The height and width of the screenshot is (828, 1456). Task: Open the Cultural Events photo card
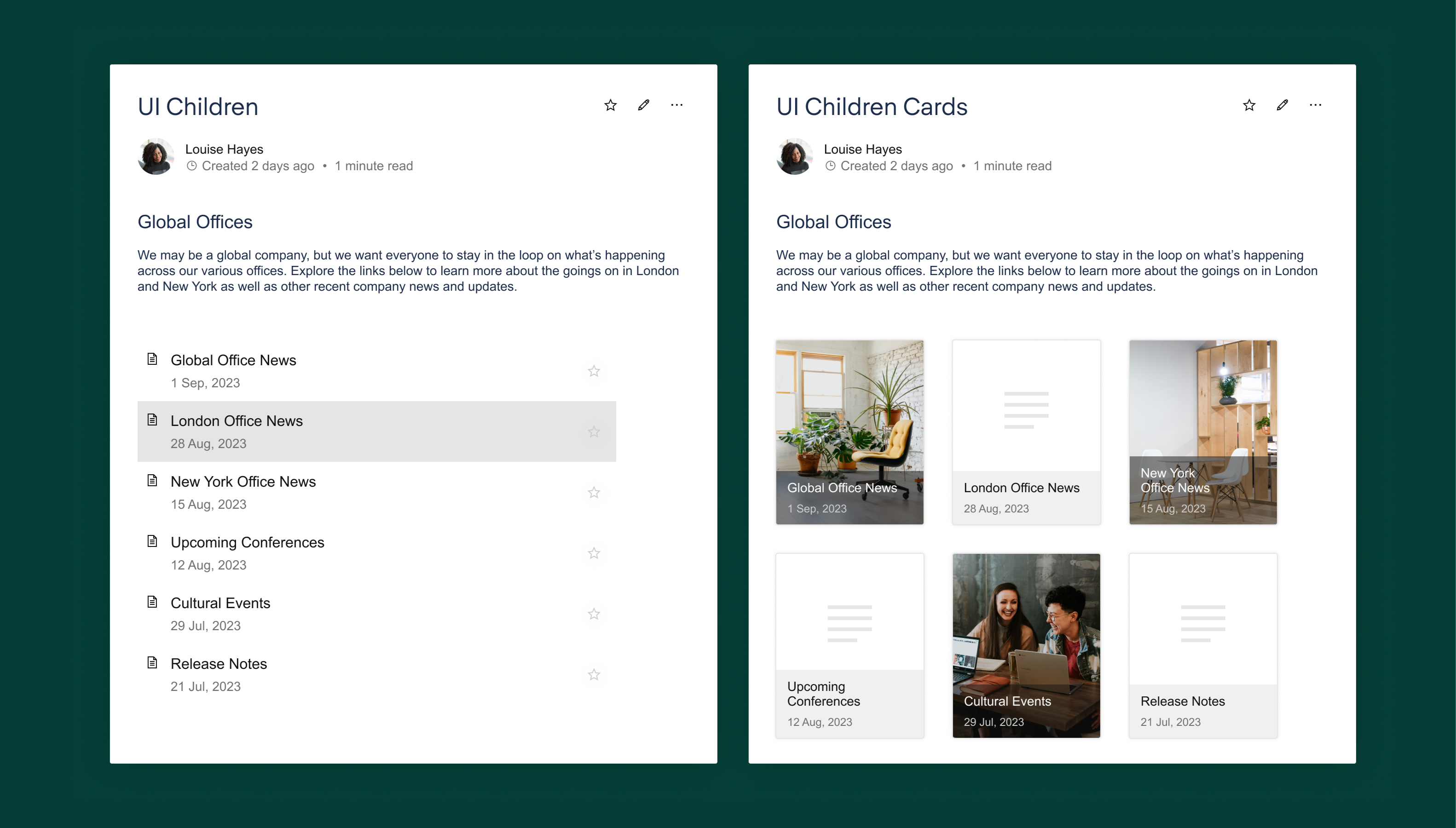pos(1026,645)
